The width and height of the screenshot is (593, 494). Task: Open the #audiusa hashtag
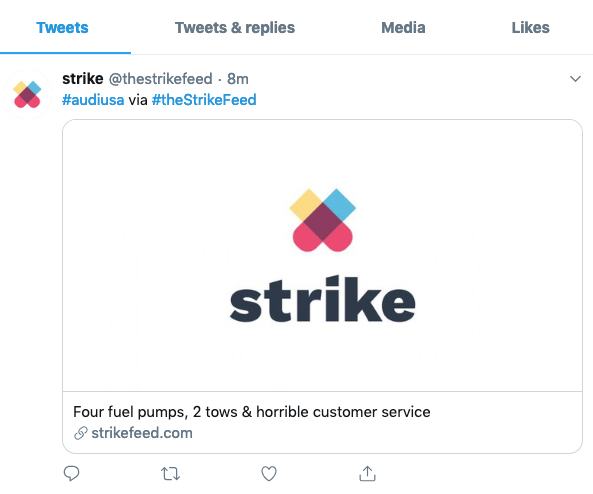(x=93, y=100)
